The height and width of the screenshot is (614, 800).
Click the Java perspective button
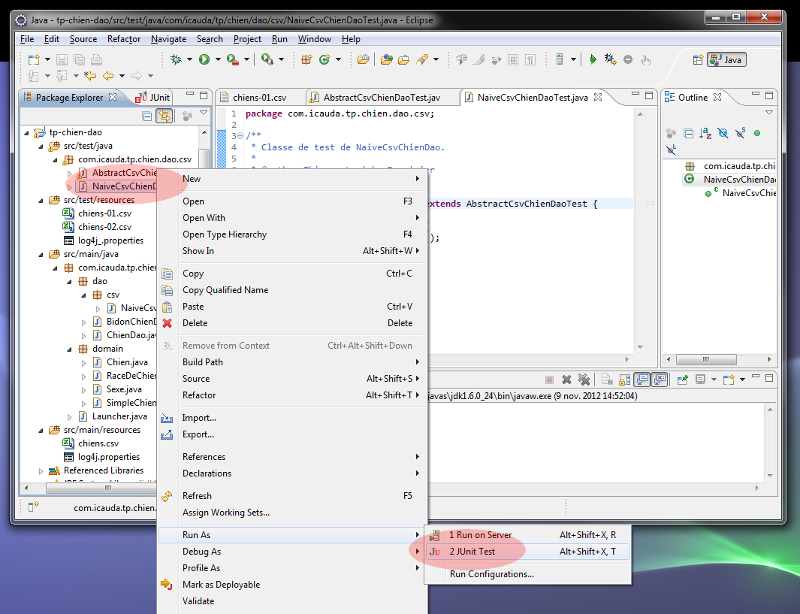tap(727, 60)
